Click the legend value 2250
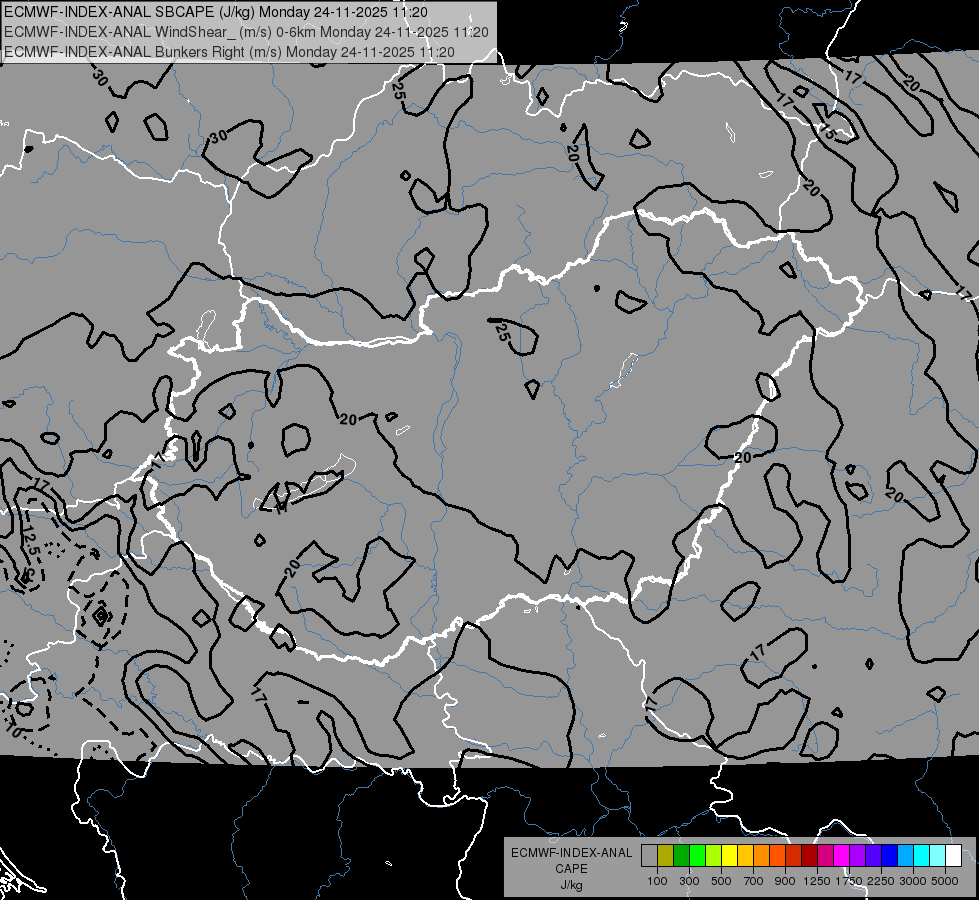979x900 pixels. click(881, 881)
